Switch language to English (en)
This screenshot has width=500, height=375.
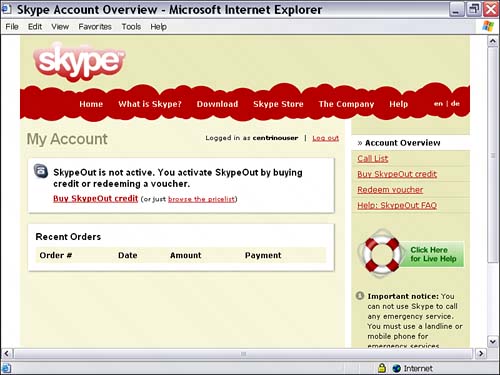coord(438,104)
